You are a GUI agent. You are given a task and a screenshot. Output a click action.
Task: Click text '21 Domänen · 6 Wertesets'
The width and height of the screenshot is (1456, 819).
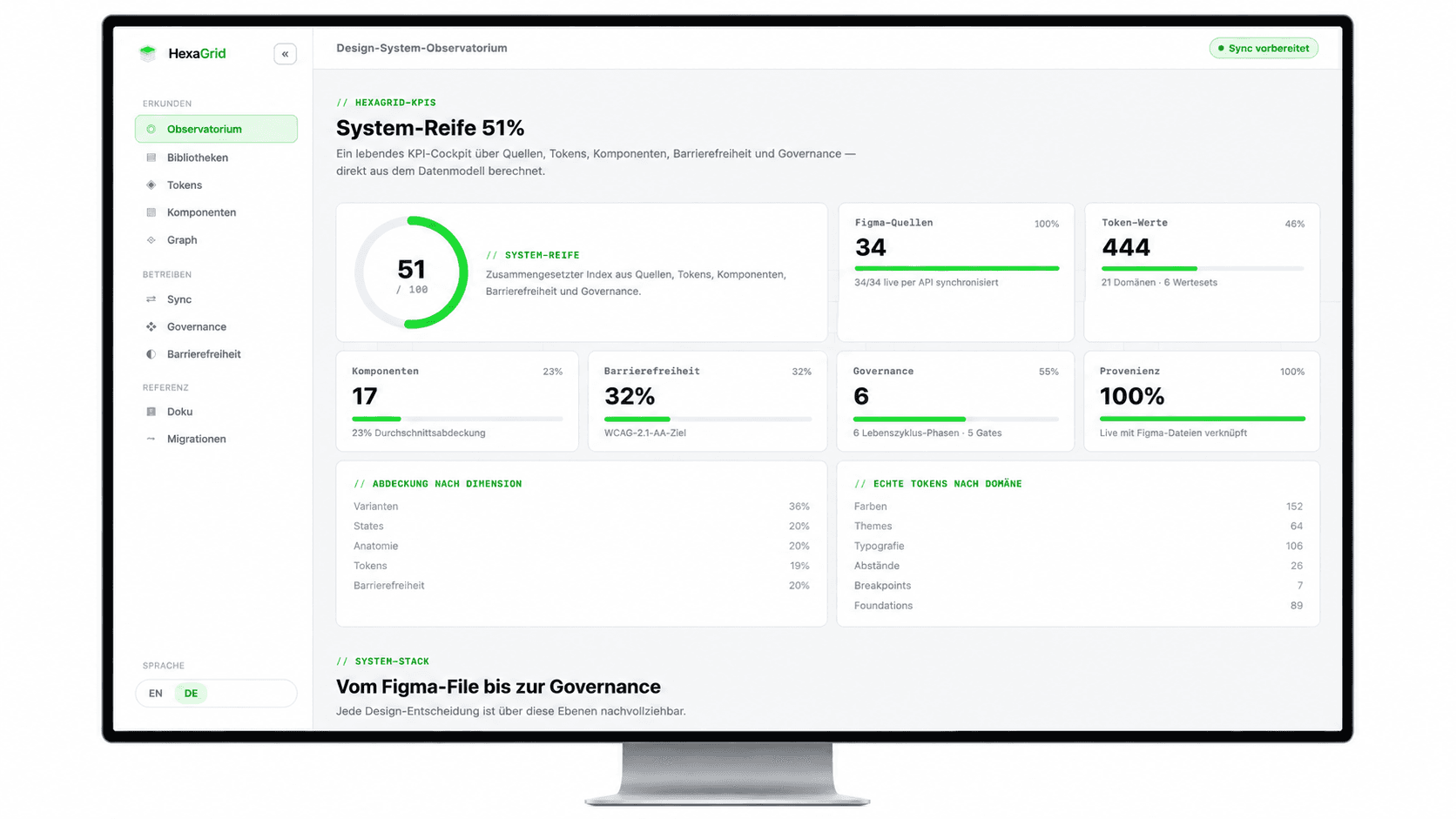[1159, 283]
